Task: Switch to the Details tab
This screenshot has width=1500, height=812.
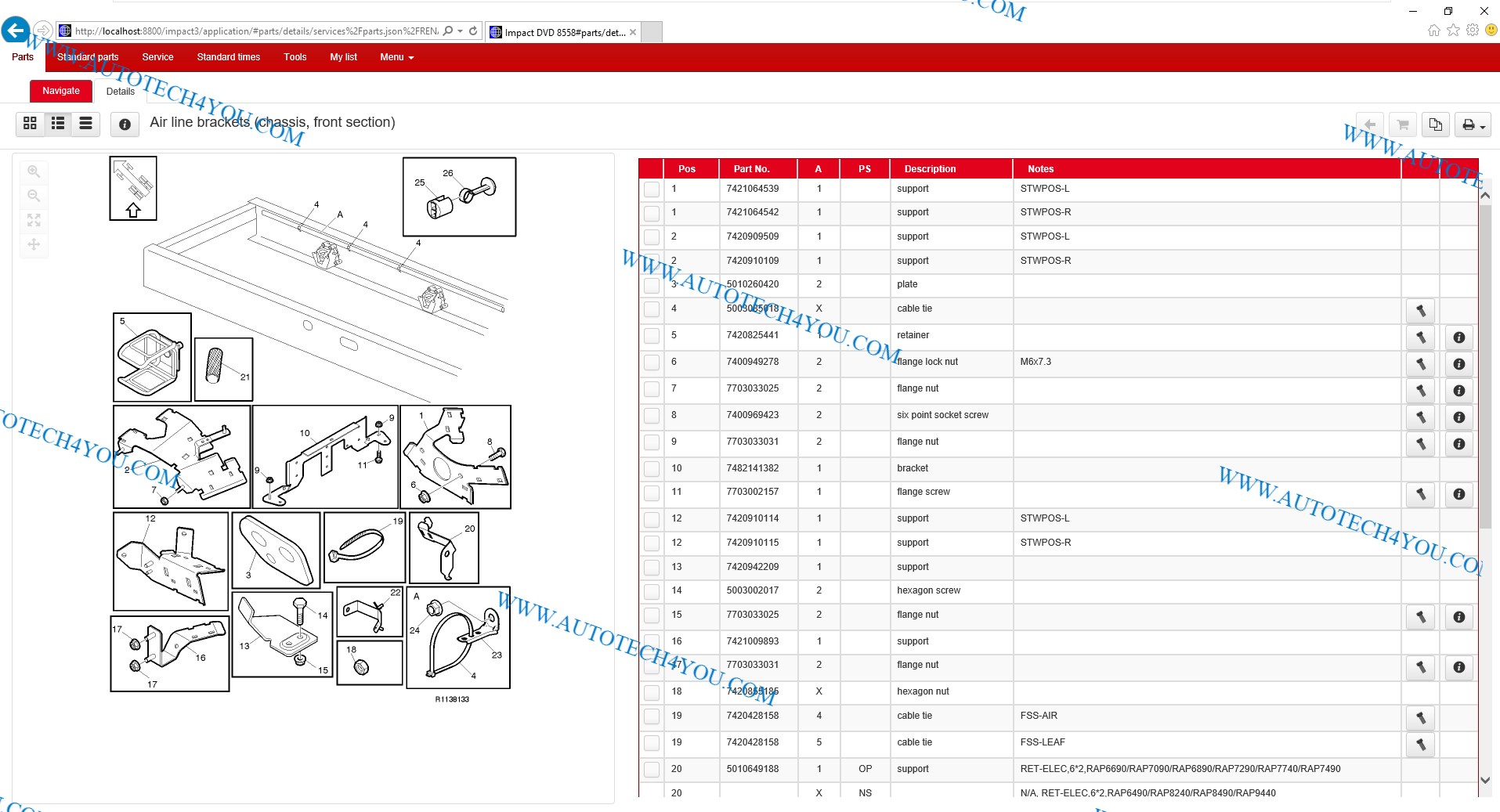Action: 121,92
